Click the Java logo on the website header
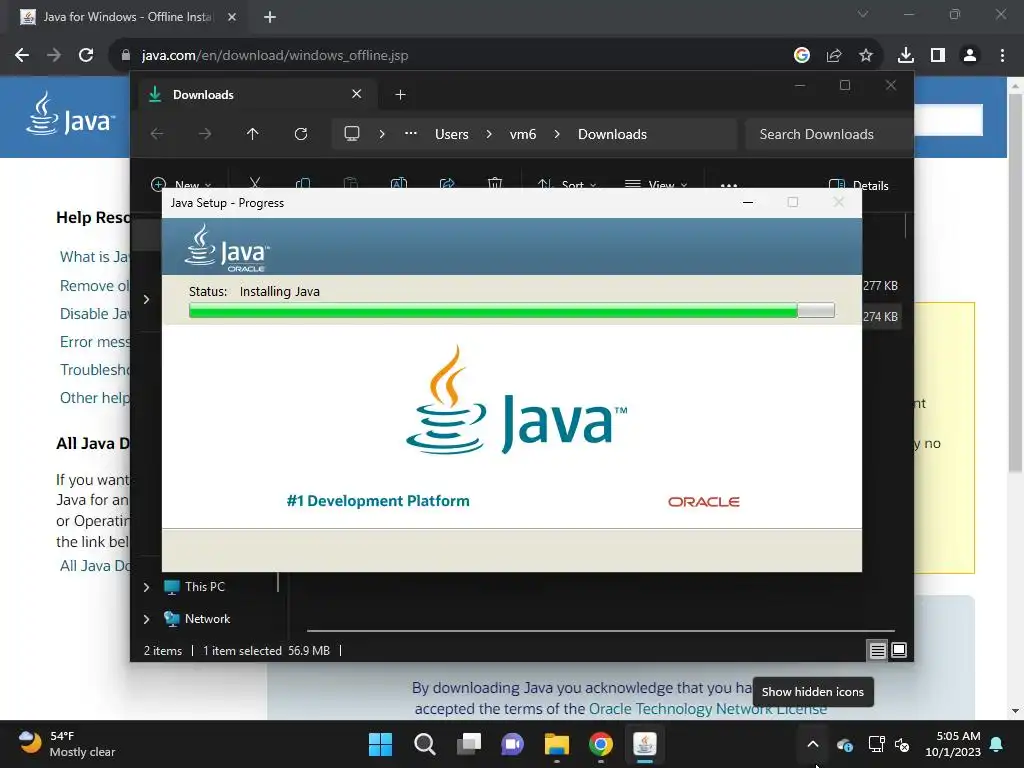Screen dimensions: 1024x768 (71, 114)
